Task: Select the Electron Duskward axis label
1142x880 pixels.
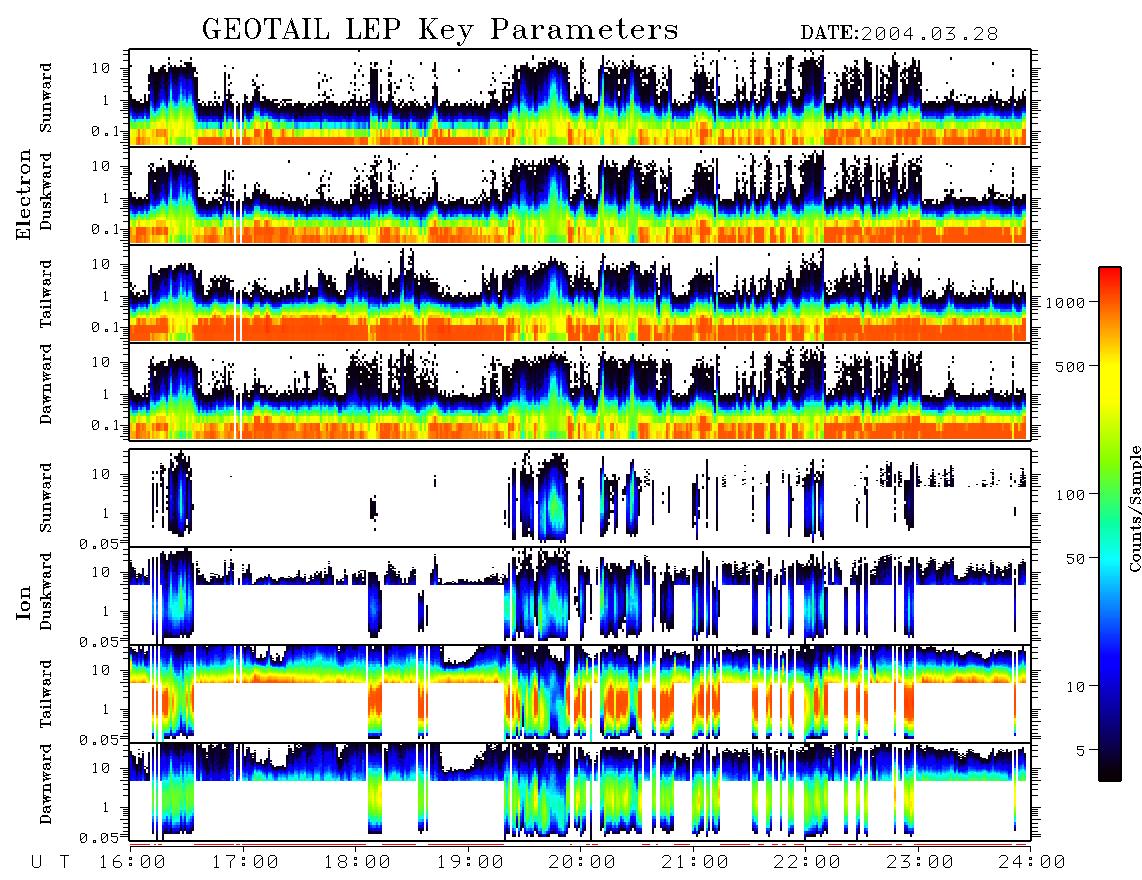Action: [x=47, y=191]
